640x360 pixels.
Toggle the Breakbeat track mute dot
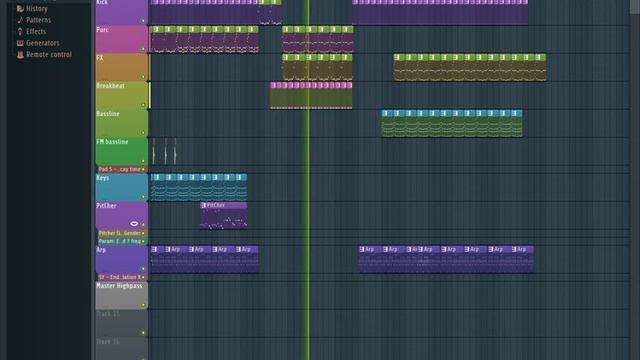143,105
